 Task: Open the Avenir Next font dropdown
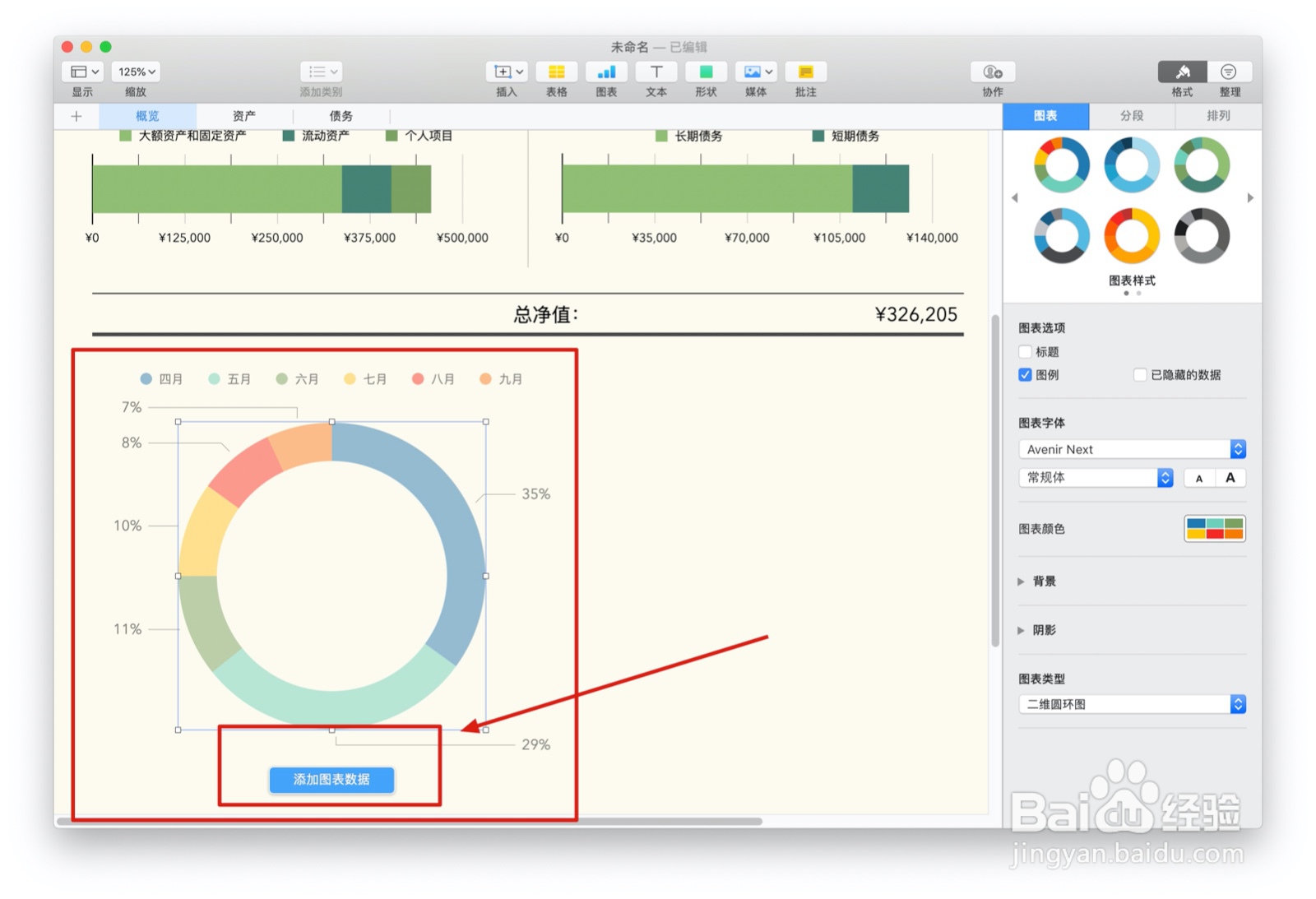pyautogui.click(x=1131, y=449)
